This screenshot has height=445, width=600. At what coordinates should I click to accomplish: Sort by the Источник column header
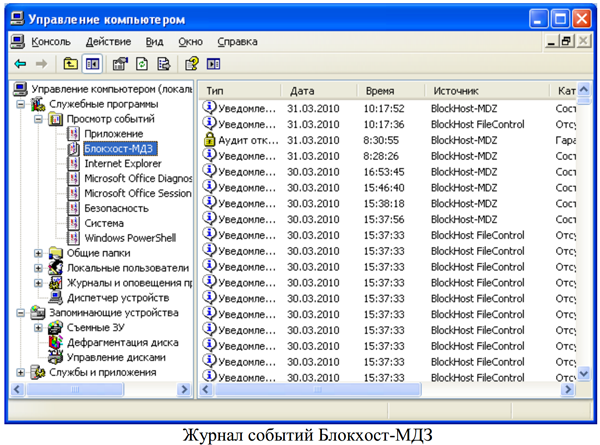(487, 91)
